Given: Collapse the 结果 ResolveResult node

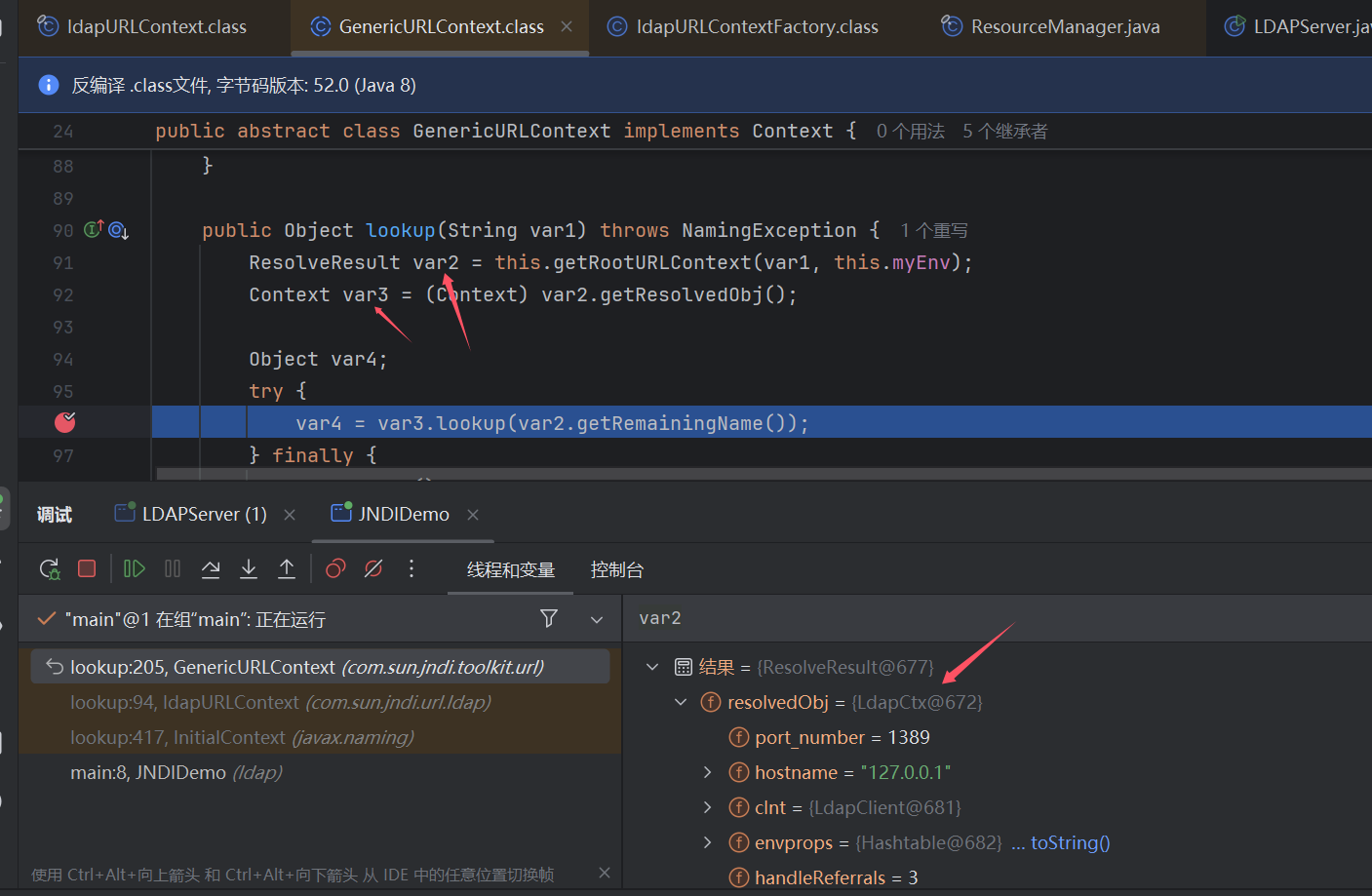Looking at the screenshot, I should [652, 667].
